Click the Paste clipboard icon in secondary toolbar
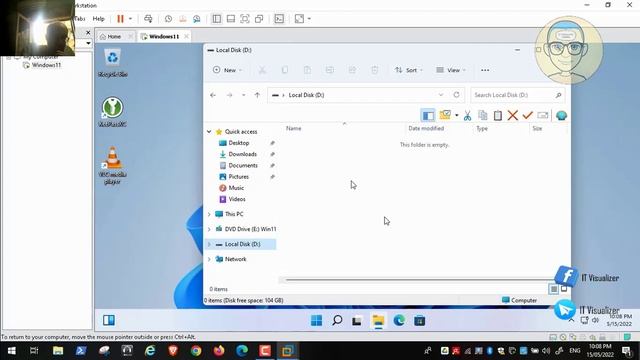Image resolution: width=640 pixels, height=360 pixels. click(498, 116)
